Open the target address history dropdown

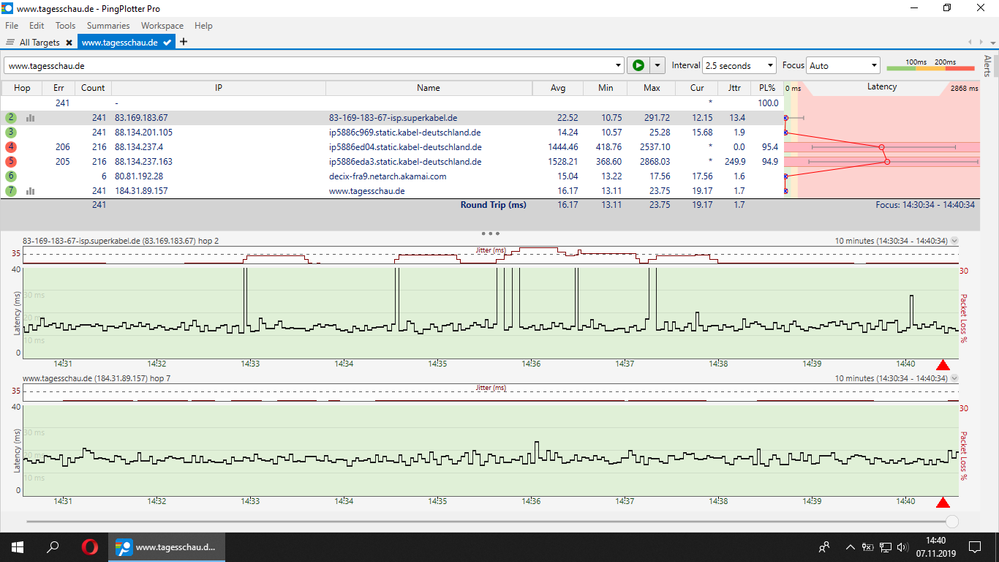617,66
